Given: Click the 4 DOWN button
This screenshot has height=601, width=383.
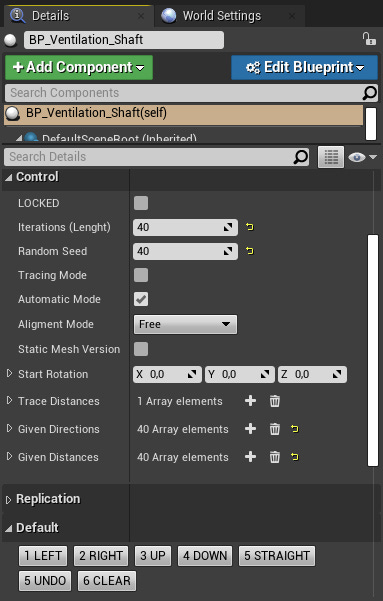Looking at the screenshot, I should [x=205, y=556].
